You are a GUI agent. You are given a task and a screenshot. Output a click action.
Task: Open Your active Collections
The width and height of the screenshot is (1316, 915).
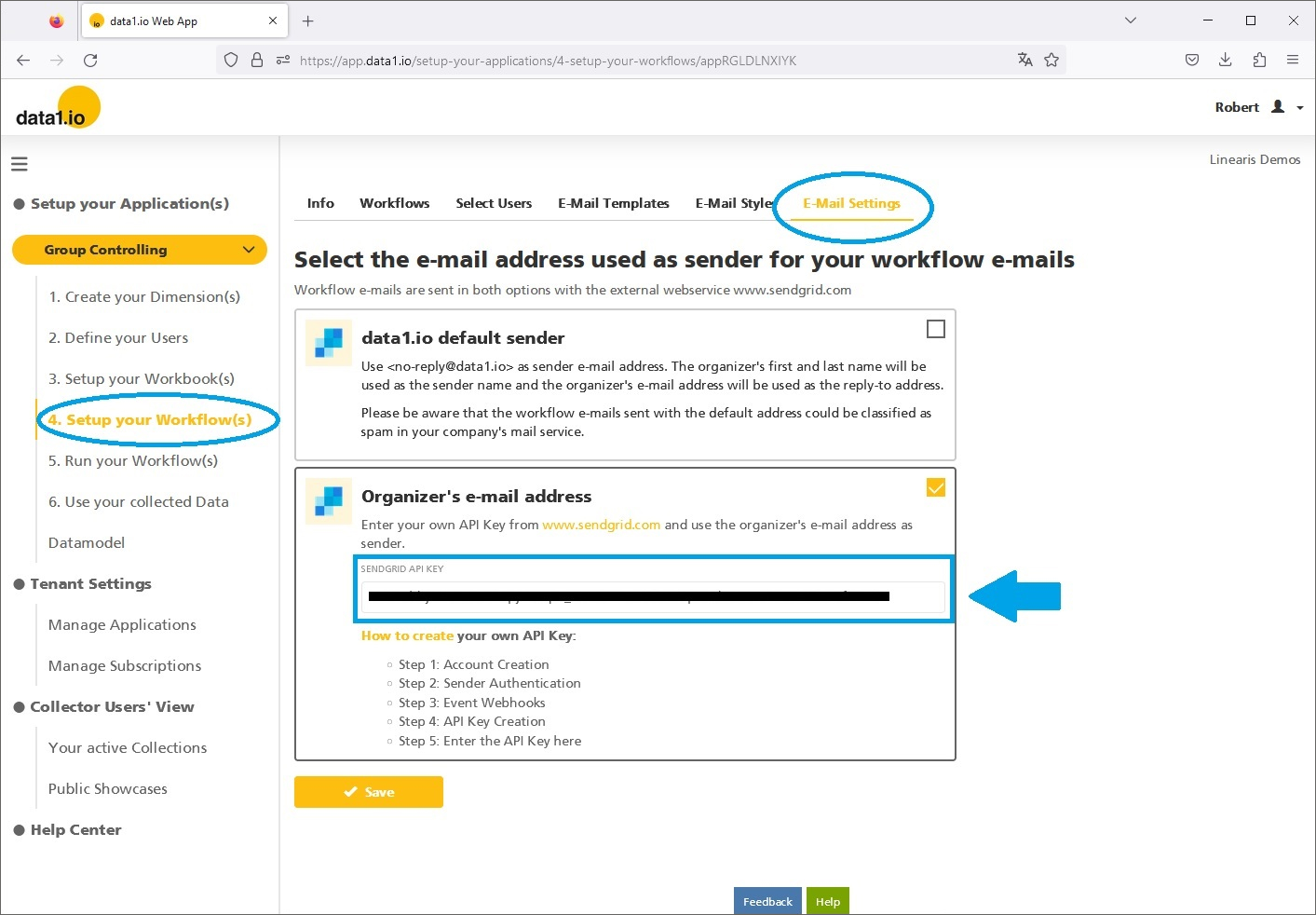coord(128,747)
